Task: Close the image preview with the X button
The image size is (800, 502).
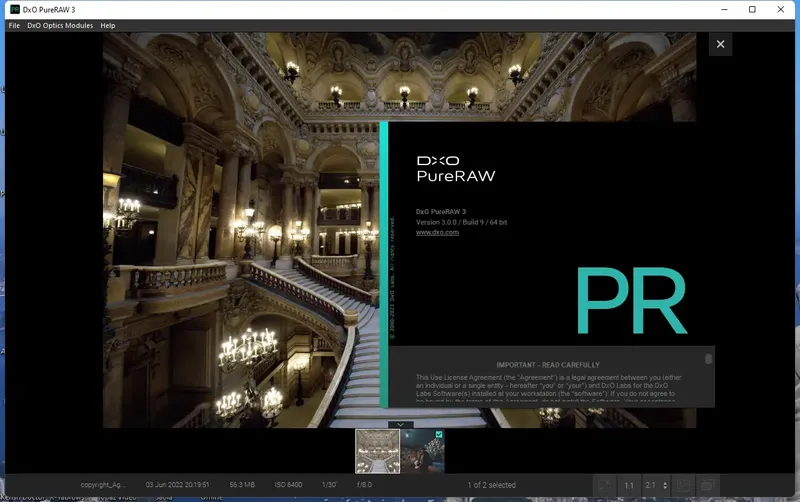Action: [720, 44]
